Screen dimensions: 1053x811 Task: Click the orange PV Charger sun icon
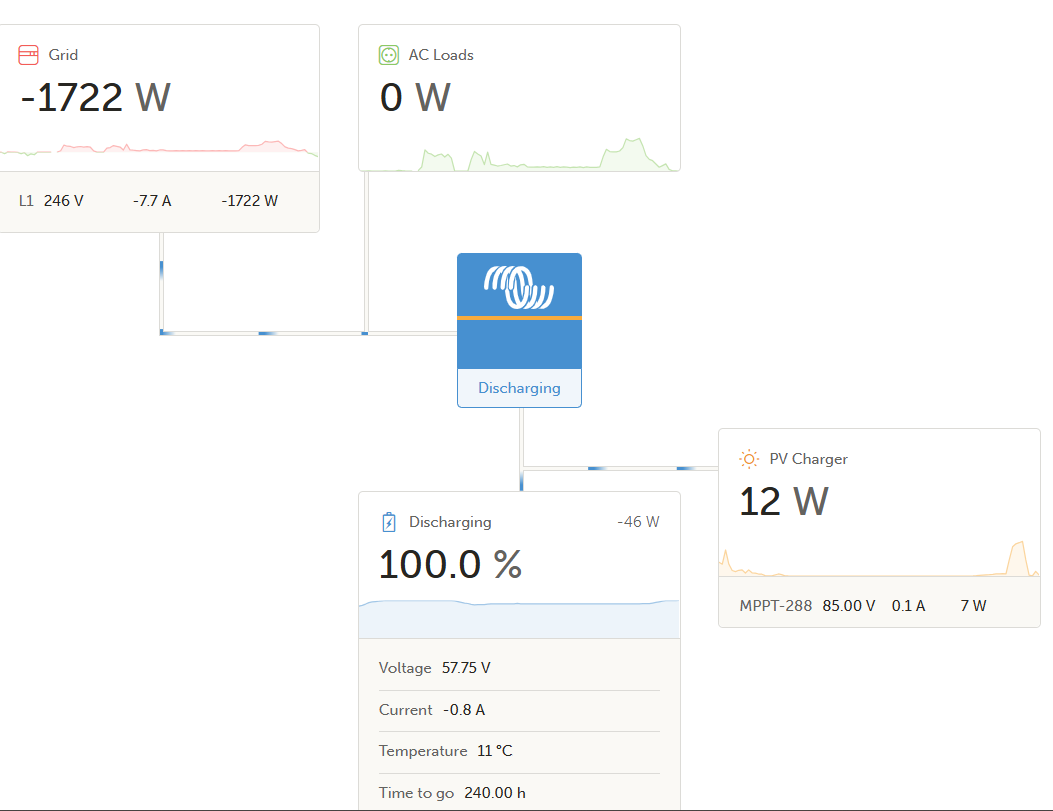point(749,459)
